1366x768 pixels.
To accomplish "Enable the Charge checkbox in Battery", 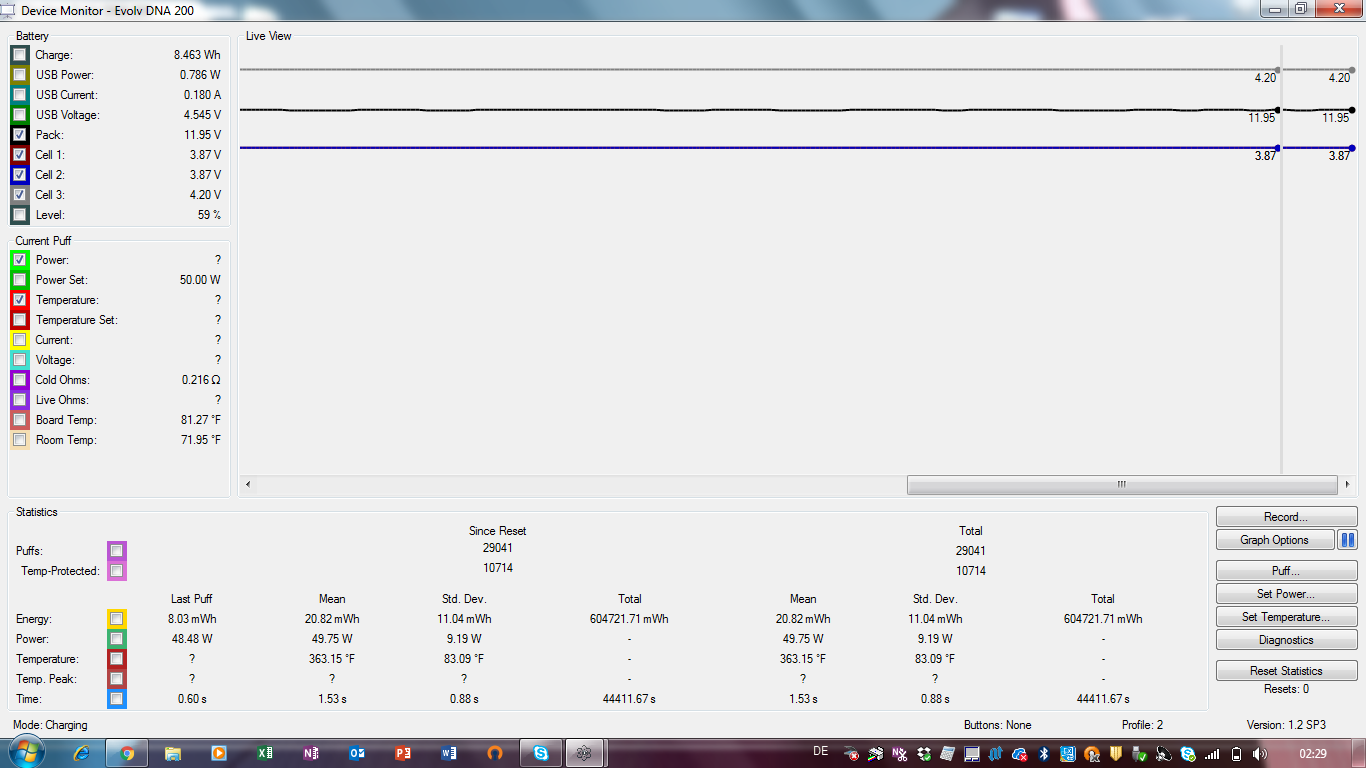I will pos(20,55).
